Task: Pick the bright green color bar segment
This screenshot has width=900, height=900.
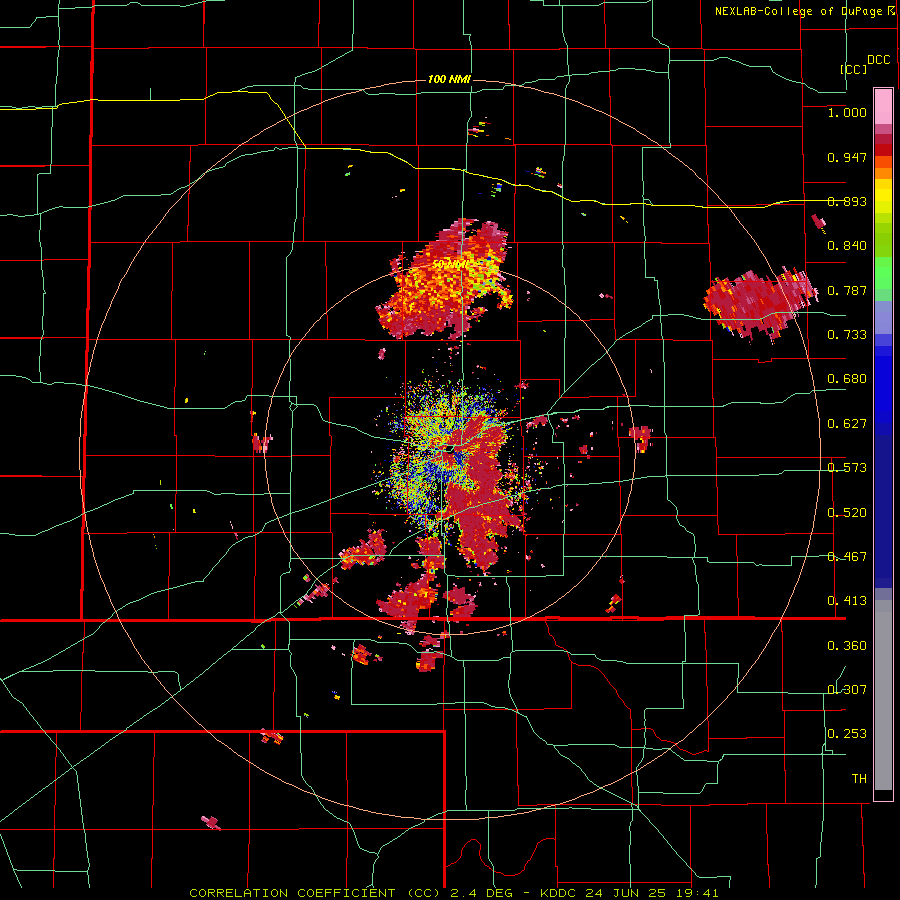Action: pyautogui.click(x=883, y=272)
